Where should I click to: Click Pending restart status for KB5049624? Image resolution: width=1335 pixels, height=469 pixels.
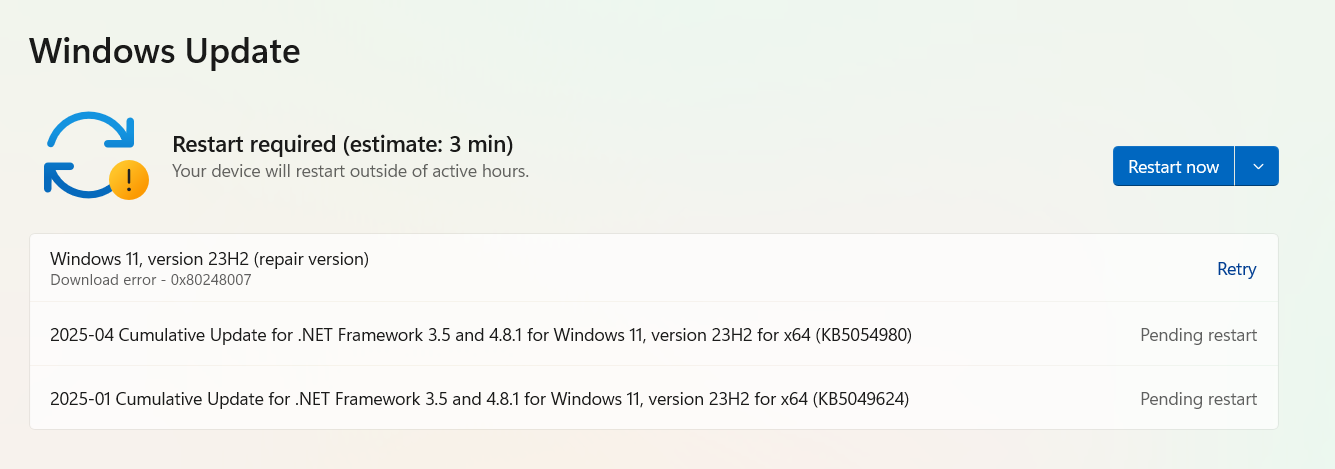[x=1198, y=399]
